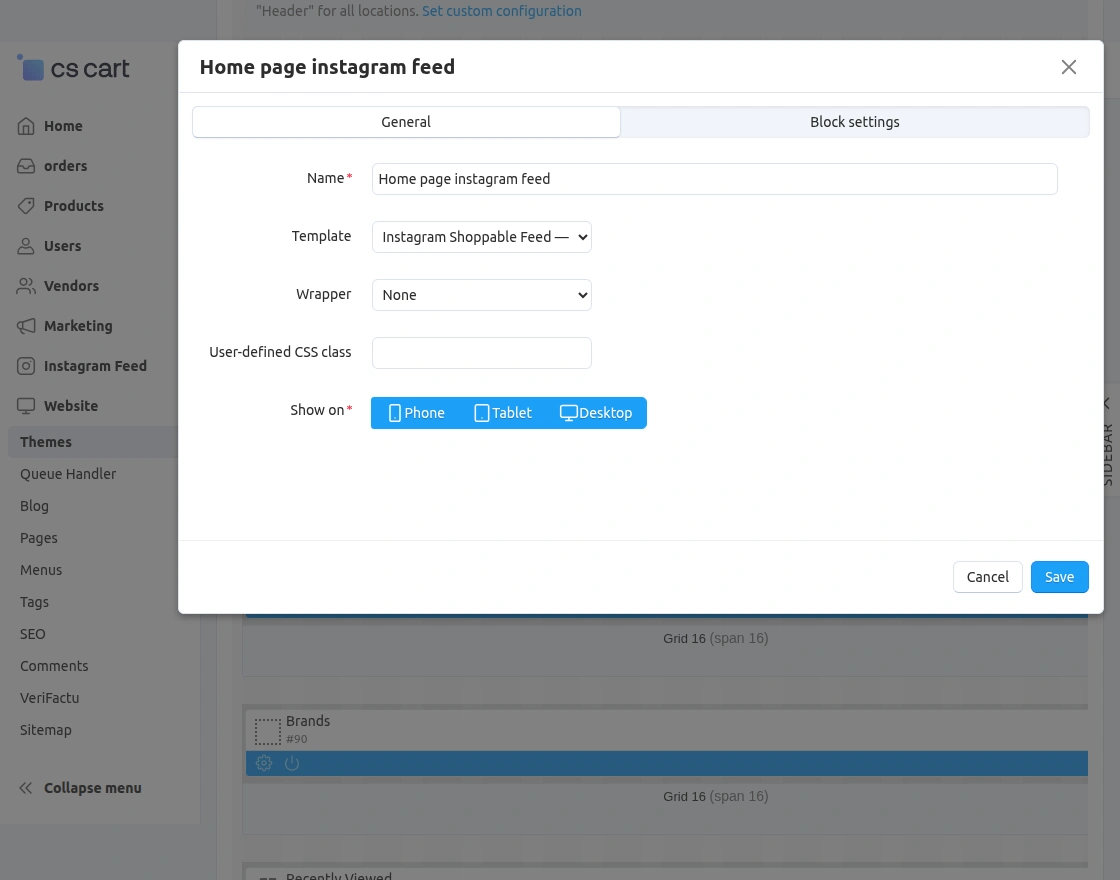Screen dimensions: 1120x880
Task: Click the Marketing menu label
Action: pos(78,326)
